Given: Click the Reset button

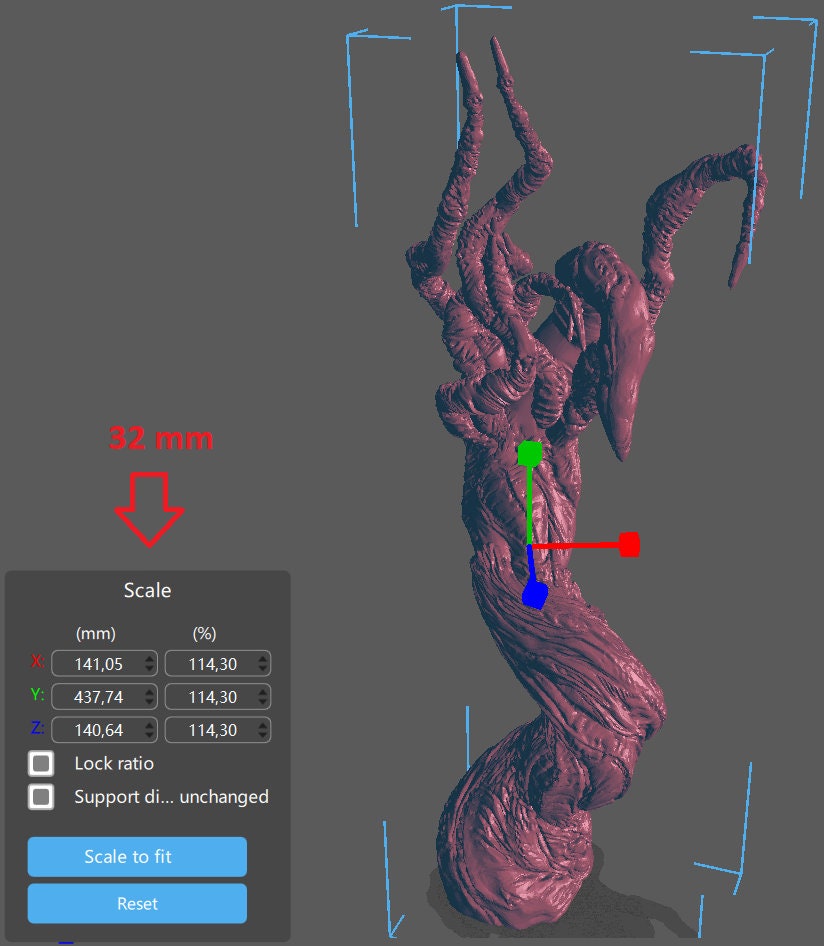Looking at the screenshot, I should click(137, 903).
